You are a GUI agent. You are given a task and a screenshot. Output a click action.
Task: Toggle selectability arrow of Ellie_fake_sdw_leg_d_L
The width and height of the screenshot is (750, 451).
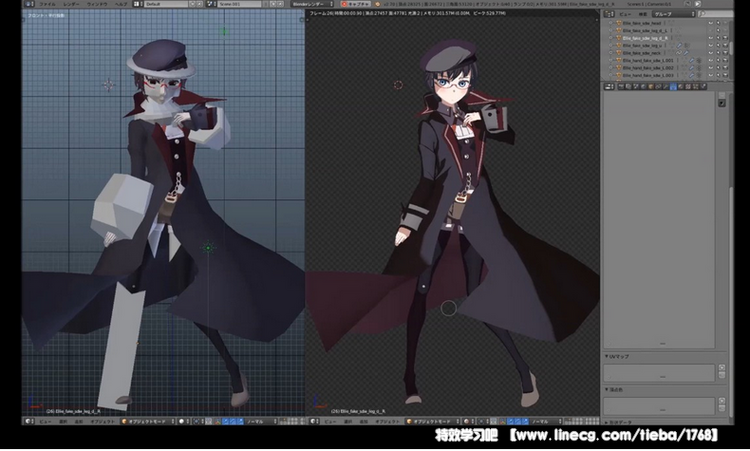tap(718, 31)
